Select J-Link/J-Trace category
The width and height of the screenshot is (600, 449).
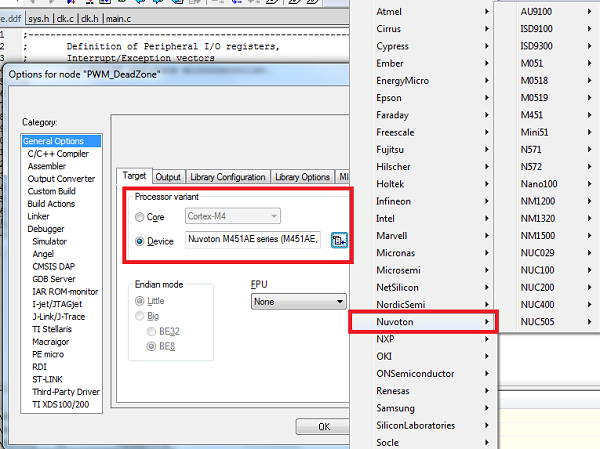point(59,317)
